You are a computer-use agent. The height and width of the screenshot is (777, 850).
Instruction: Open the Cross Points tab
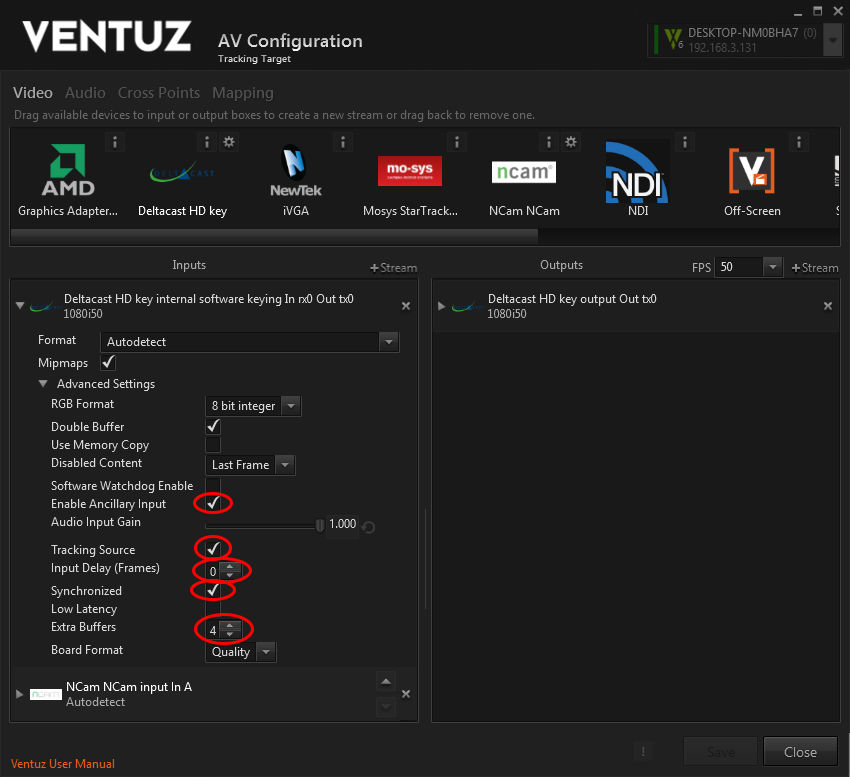159,93
